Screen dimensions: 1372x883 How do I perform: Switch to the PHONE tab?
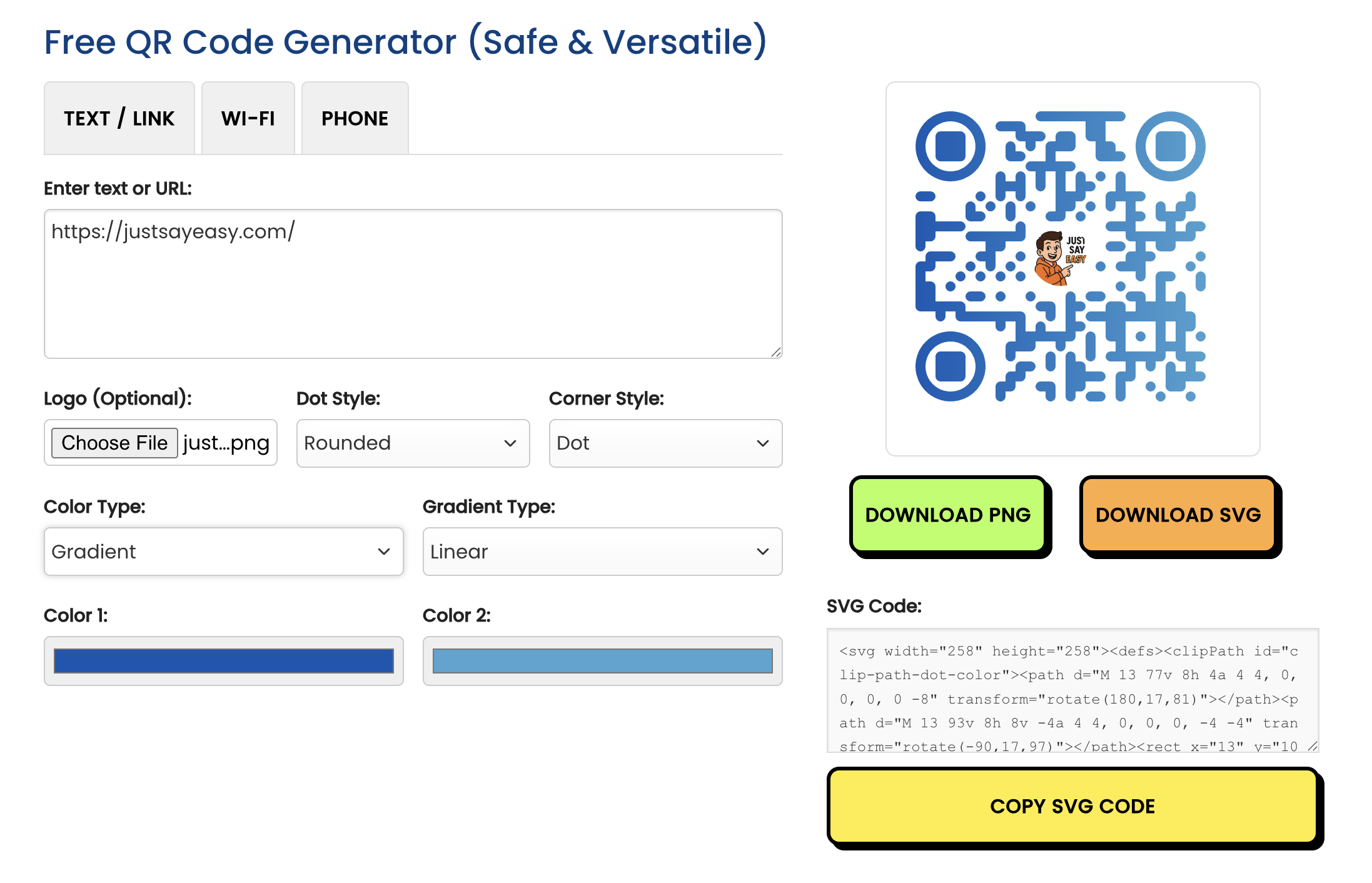point(355,118)
